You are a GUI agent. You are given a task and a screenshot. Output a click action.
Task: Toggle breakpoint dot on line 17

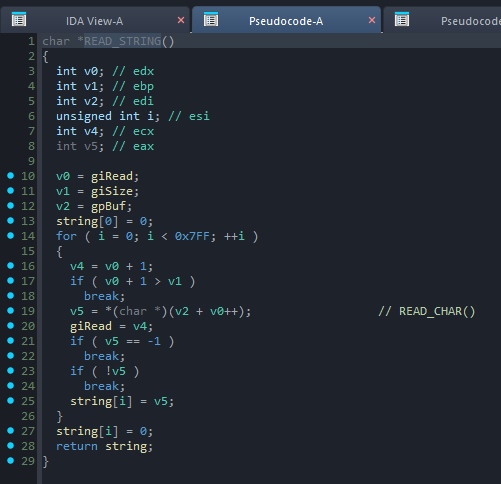click(10, 280)
